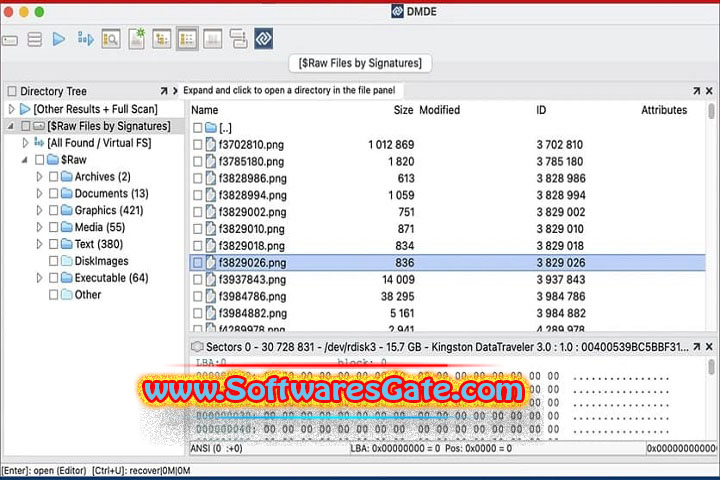720x480 pixels.
Task: Sort files by the ID column
Action: [x=541, y=110]
